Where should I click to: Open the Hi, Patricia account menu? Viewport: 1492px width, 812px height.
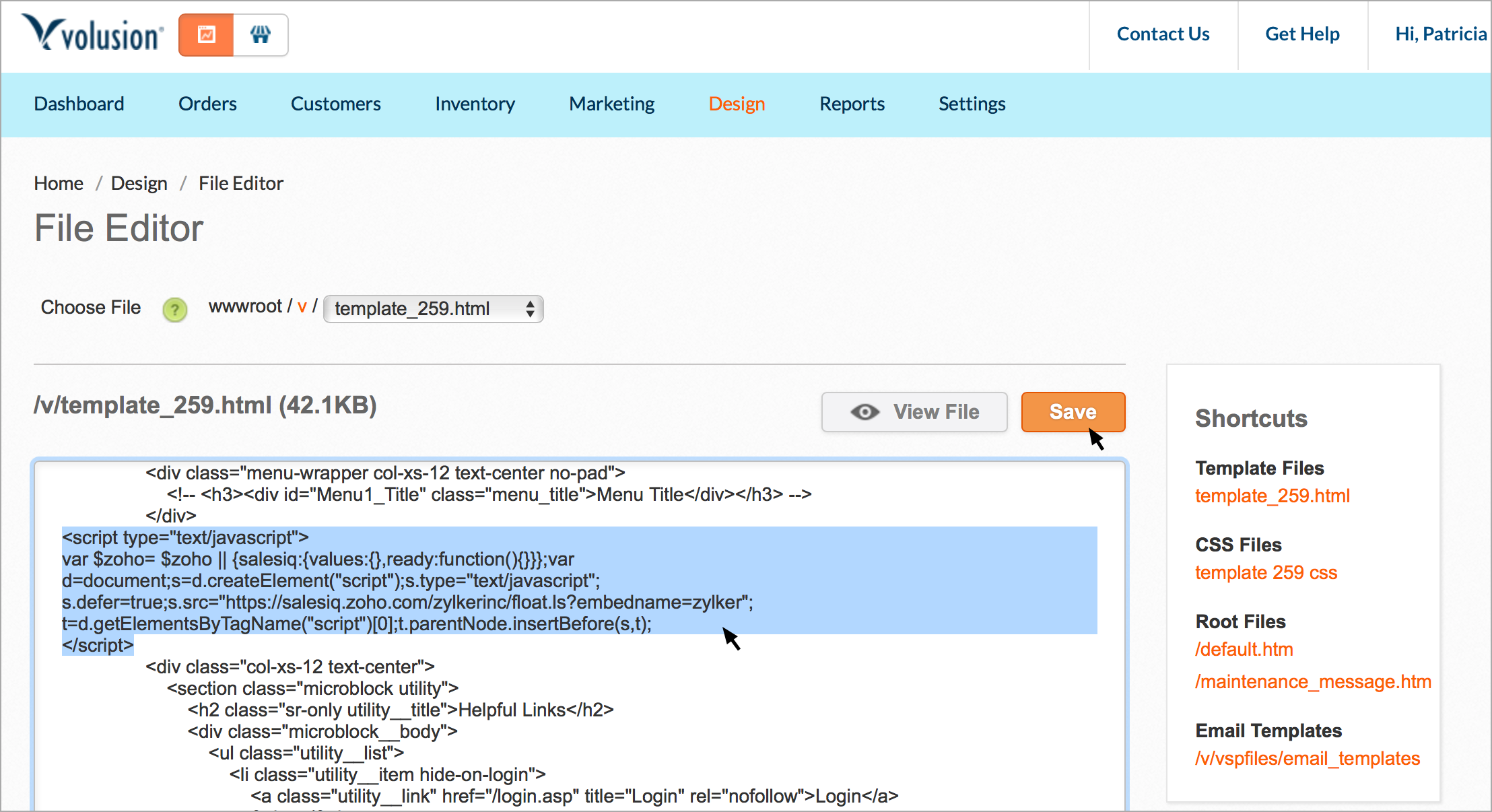(1440, 34)
